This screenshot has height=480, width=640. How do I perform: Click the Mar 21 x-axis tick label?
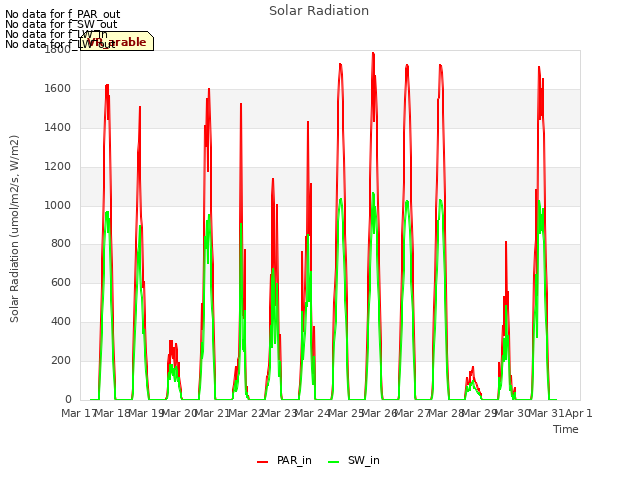[211, 413]
